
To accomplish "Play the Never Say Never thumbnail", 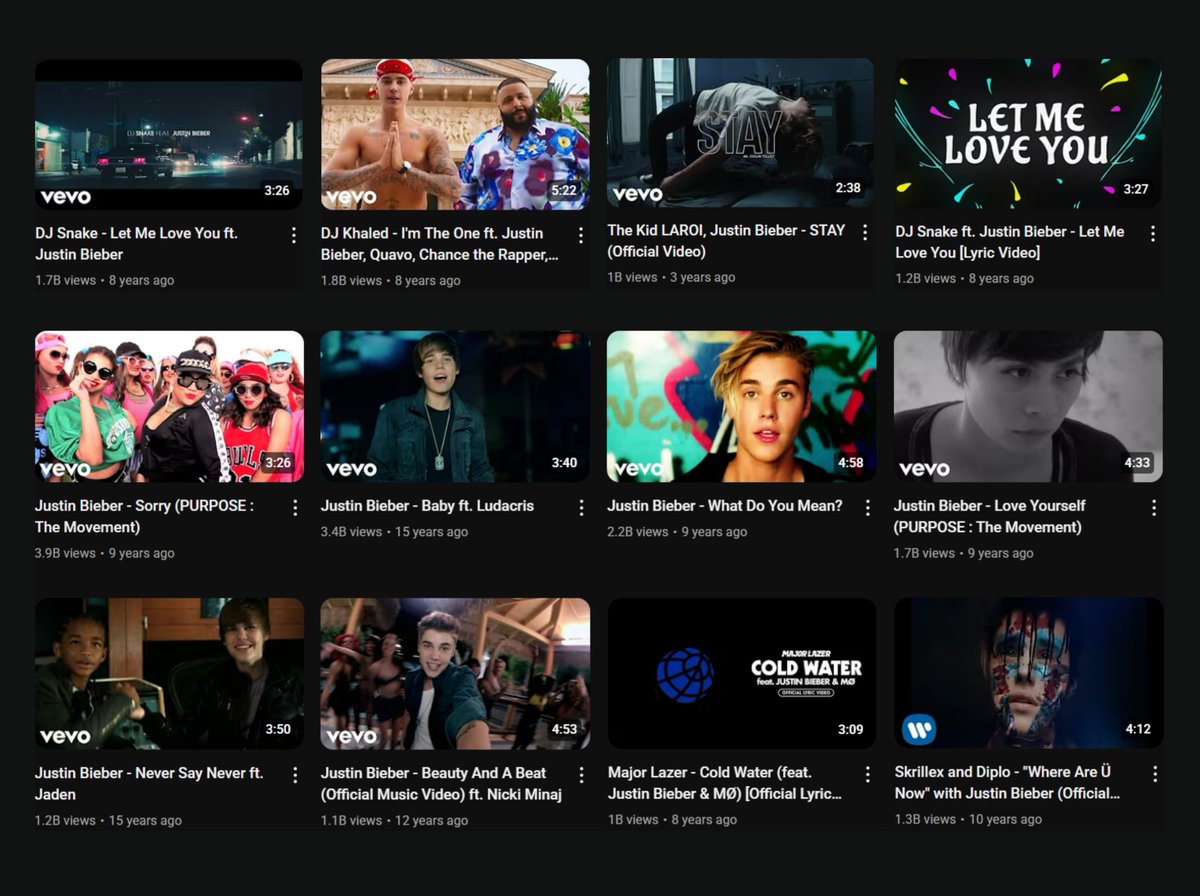I will pos(169,673).
